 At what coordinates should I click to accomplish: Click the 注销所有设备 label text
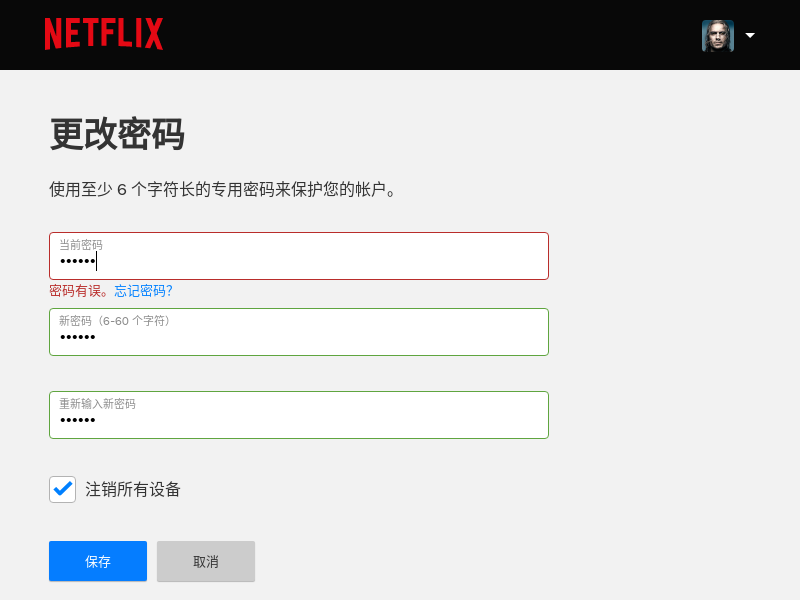click(133, 490)
